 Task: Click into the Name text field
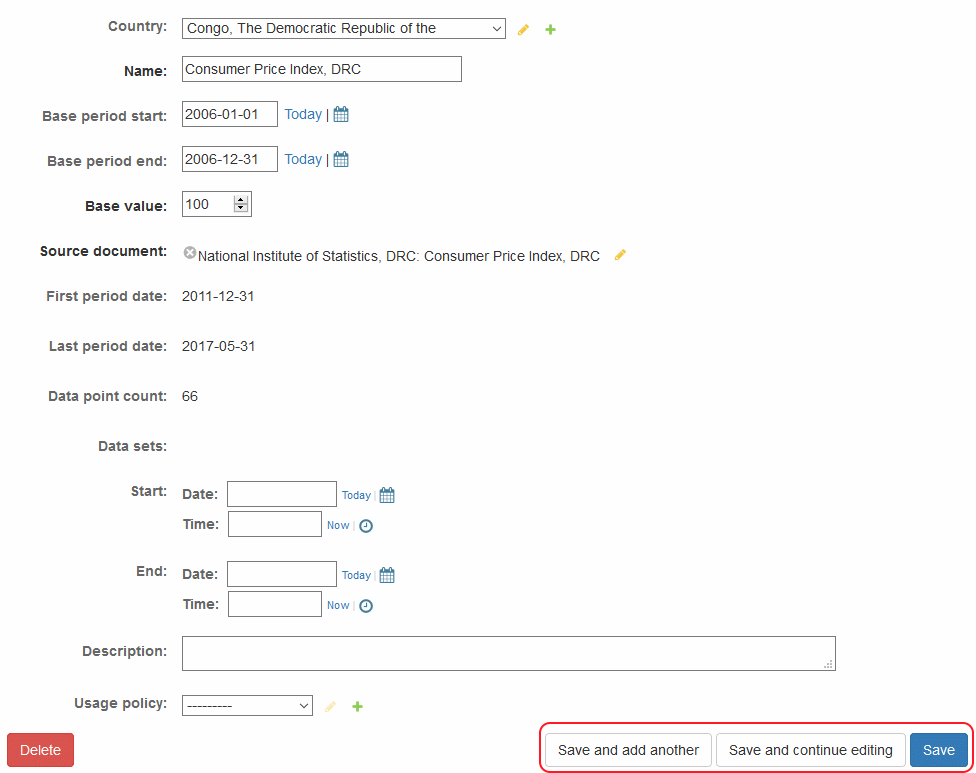tap(321, 69)
